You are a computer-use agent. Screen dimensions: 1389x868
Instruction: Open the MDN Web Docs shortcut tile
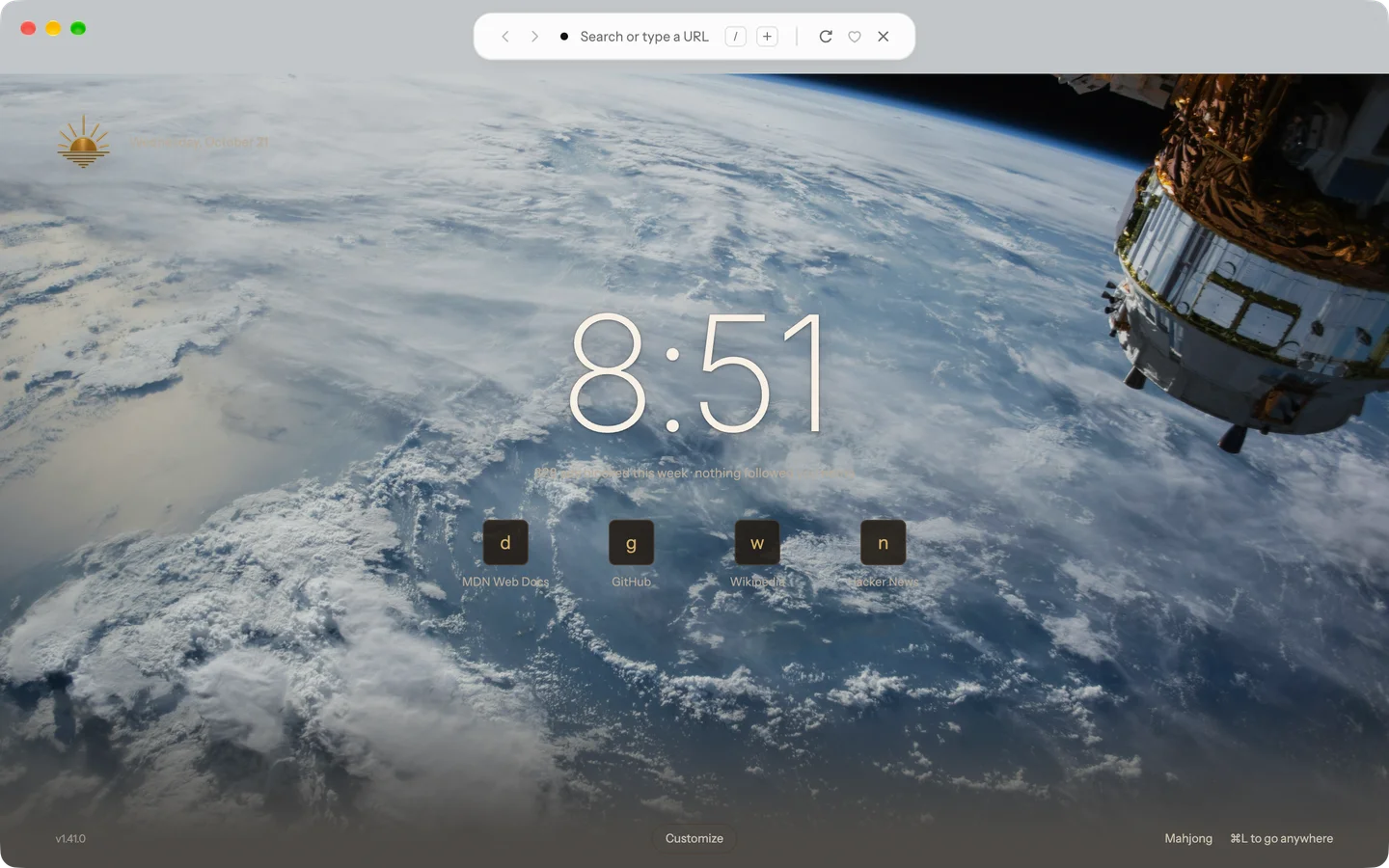(505, 543)
